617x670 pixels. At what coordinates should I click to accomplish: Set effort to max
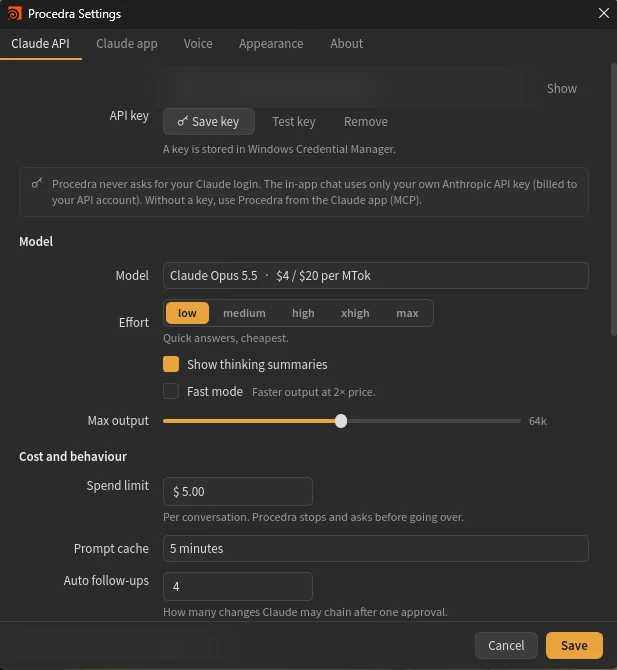(407, 313)
